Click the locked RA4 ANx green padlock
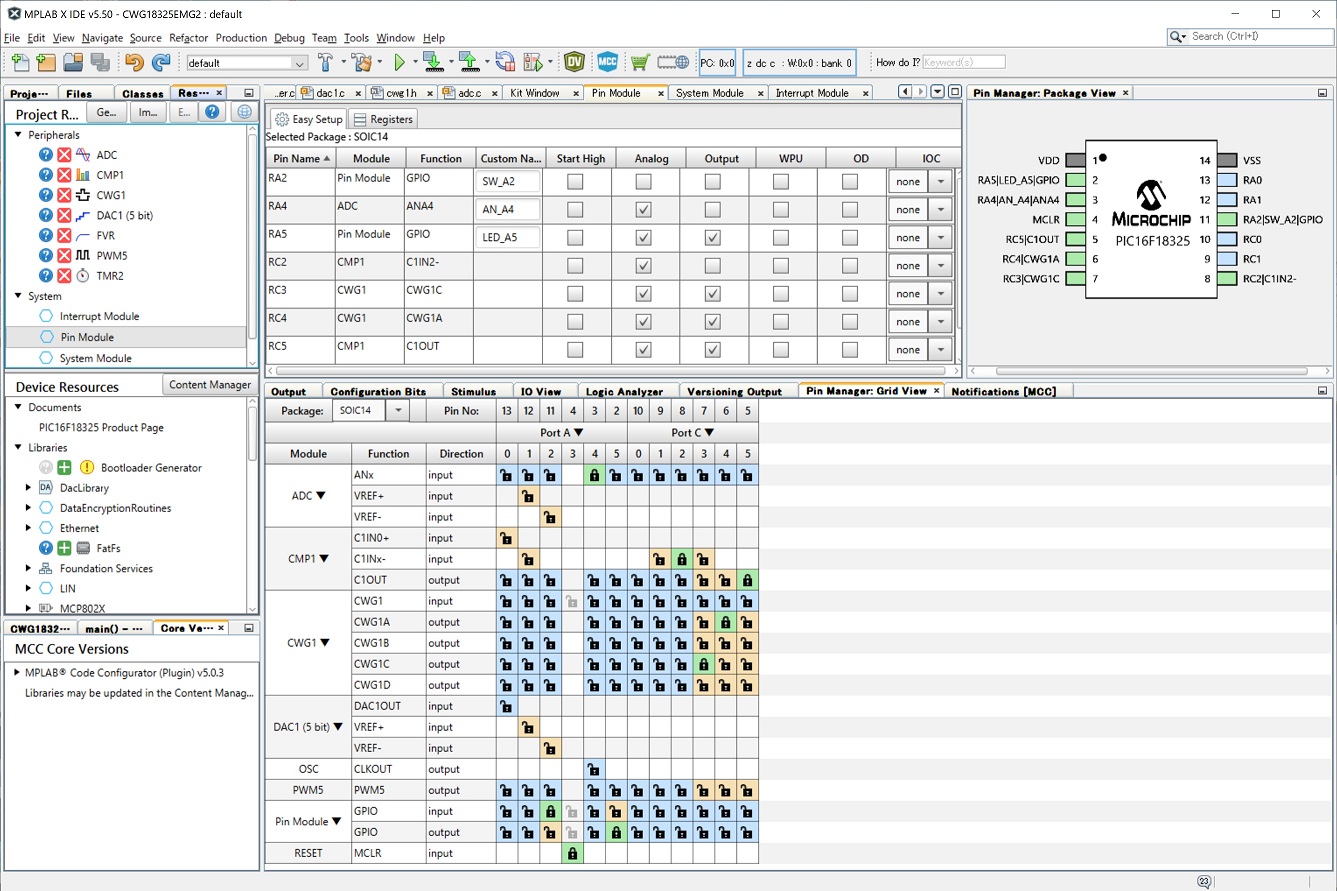The width and height of the screenshot is (1337, 891). coord(594,475)
